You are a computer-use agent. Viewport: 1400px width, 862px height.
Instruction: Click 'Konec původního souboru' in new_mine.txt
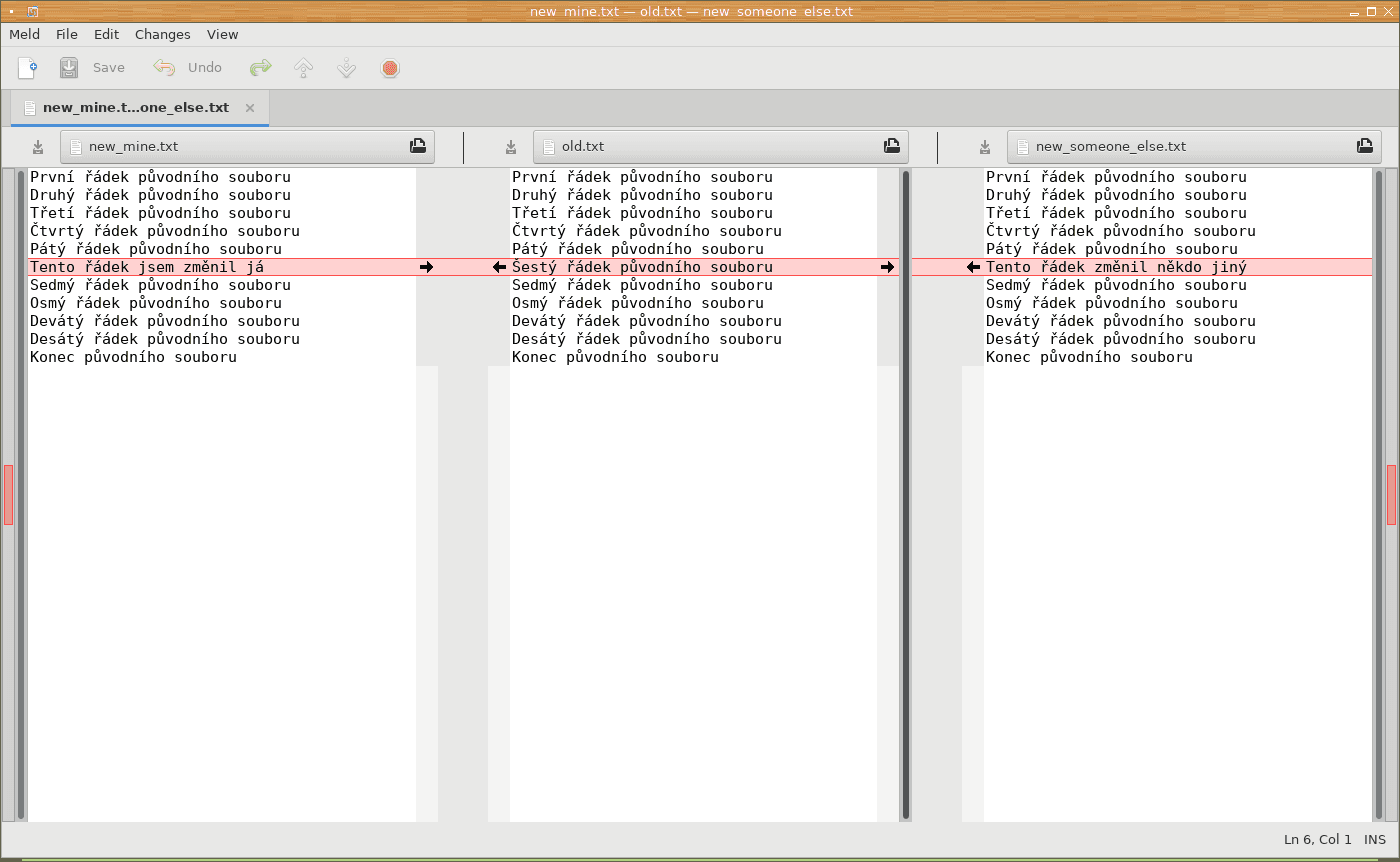pos(133,357)
